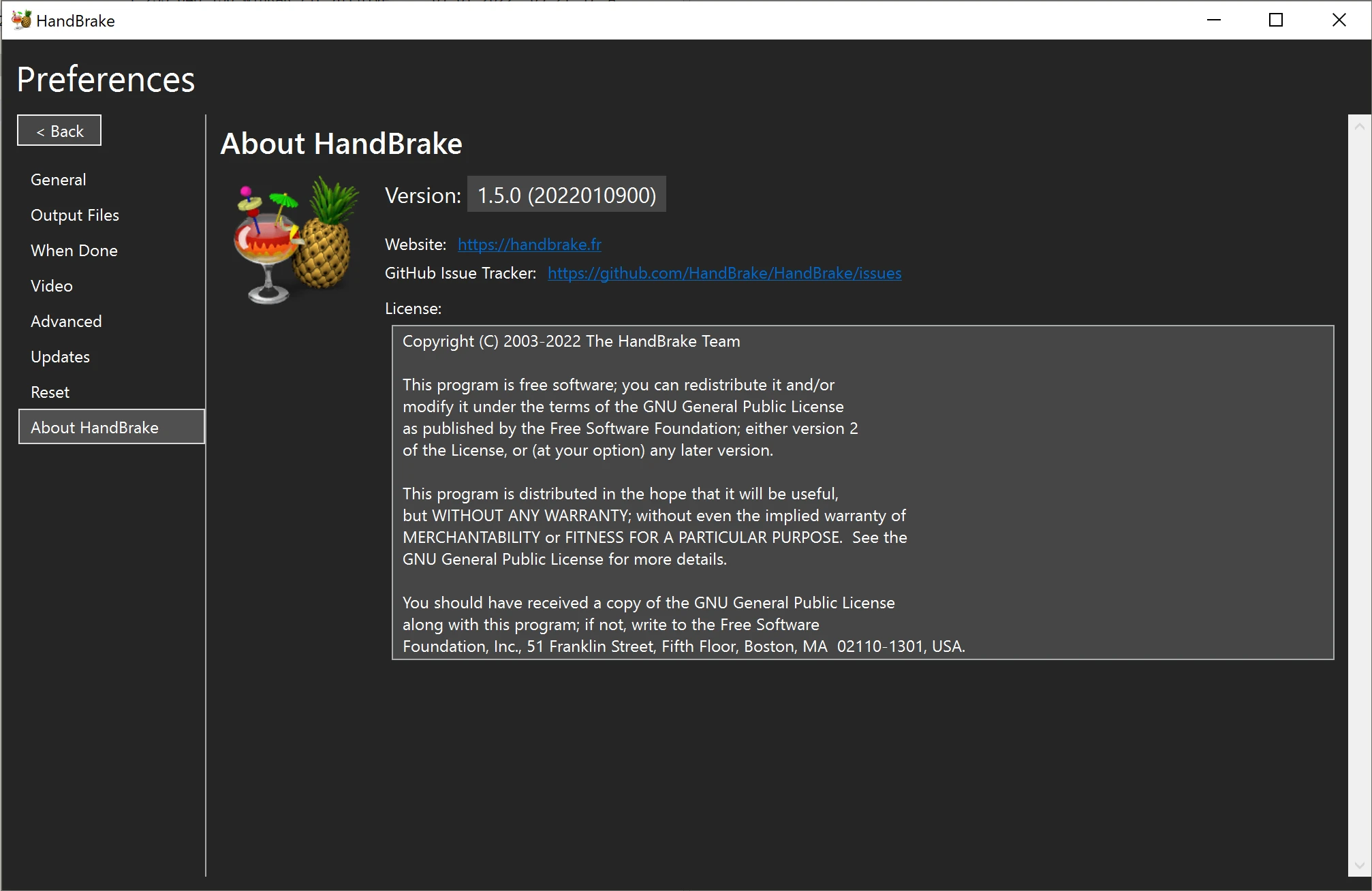
Task: Click the 'About HandBrake' heading
Action: (x=341, y=144)
